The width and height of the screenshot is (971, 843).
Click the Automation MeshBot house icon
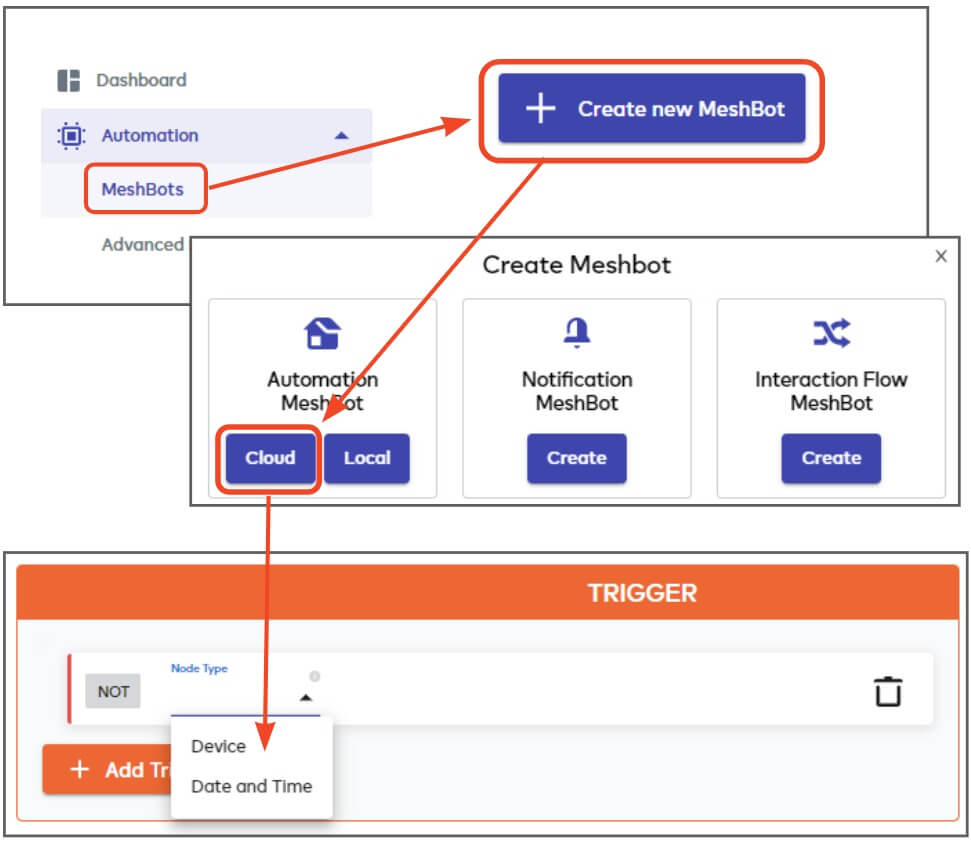323,333
